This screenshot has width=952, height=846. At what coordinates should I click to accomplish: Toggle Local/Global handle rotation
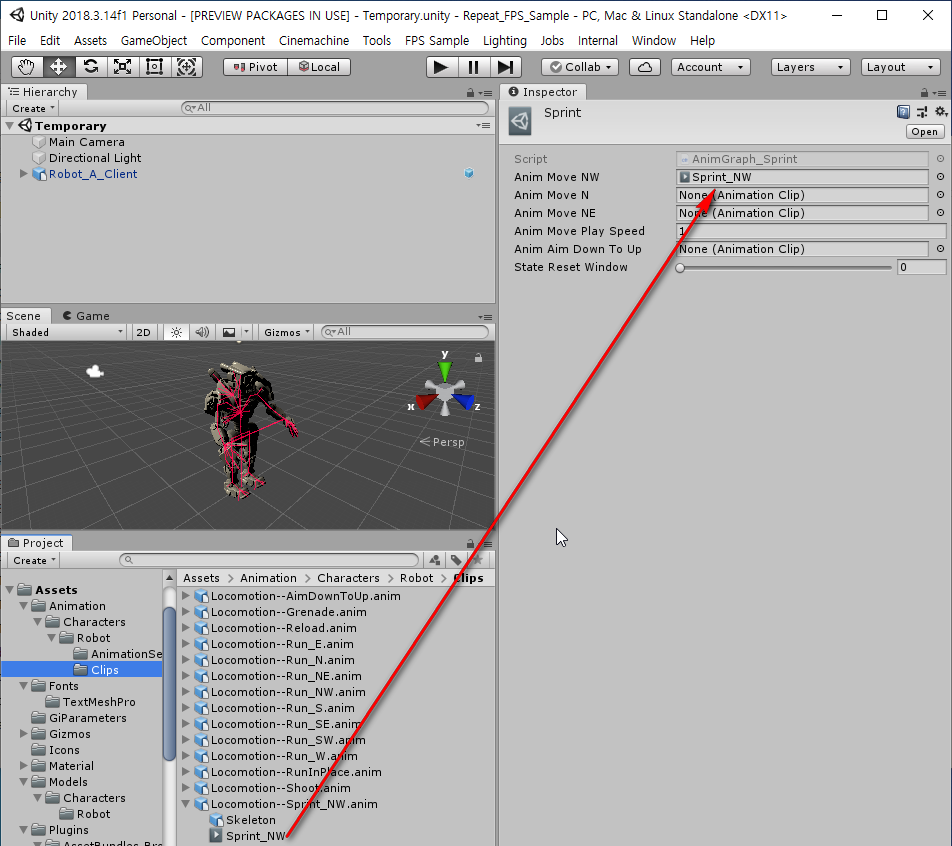pos(319,67)
